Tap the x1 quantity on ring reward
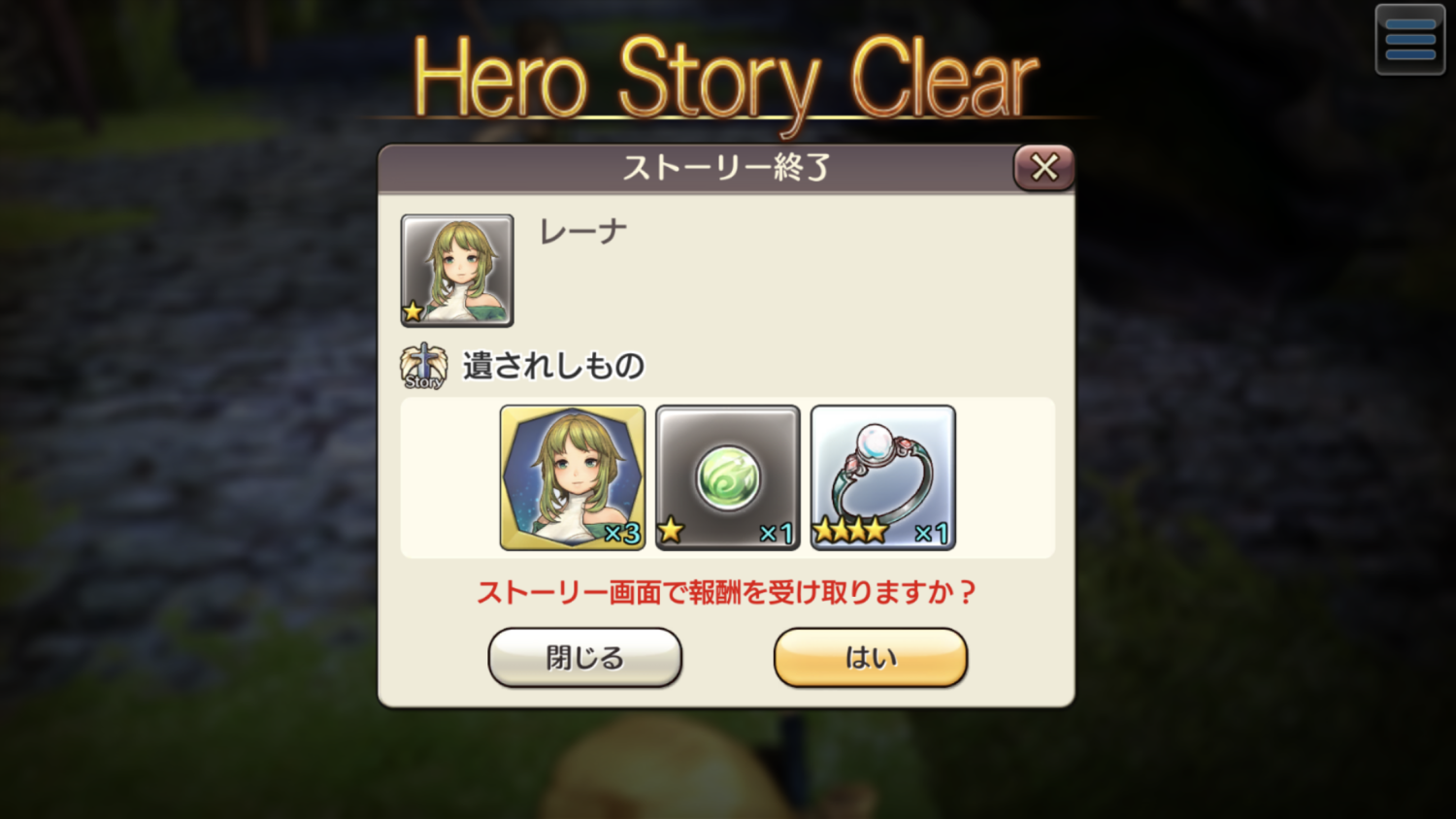This screenshot has width=1456, height=819. tap(932, 533)
